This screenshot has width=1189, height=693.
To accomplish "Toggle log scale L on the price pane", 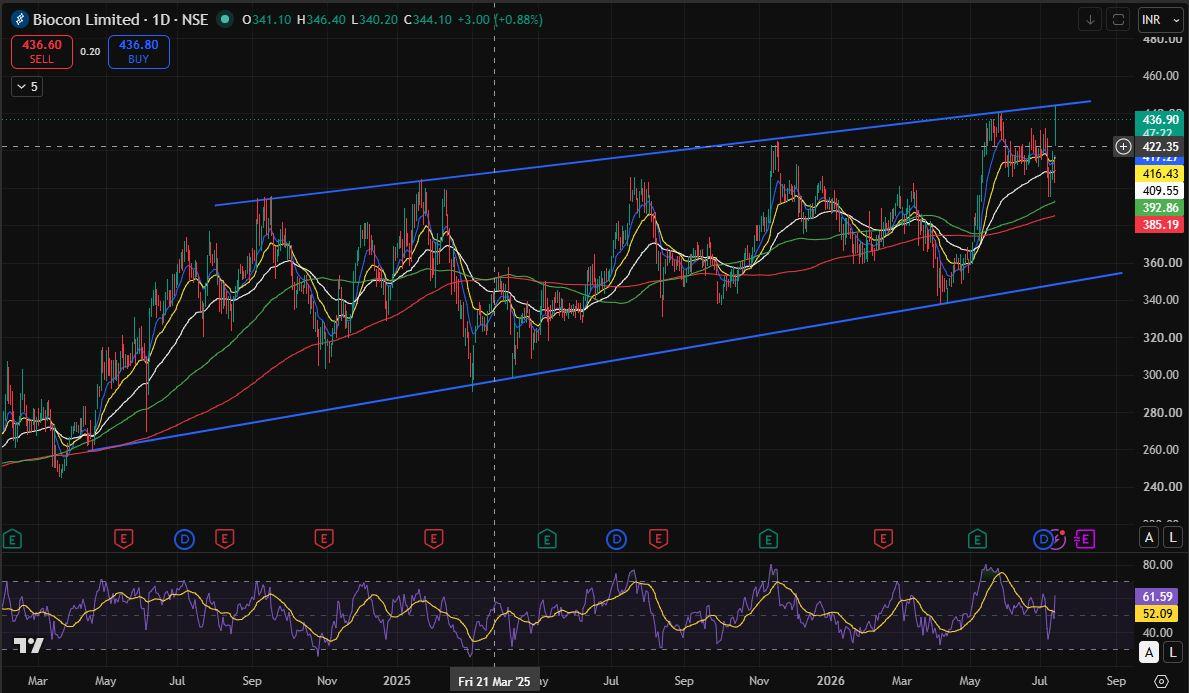I will [1173, 538].
